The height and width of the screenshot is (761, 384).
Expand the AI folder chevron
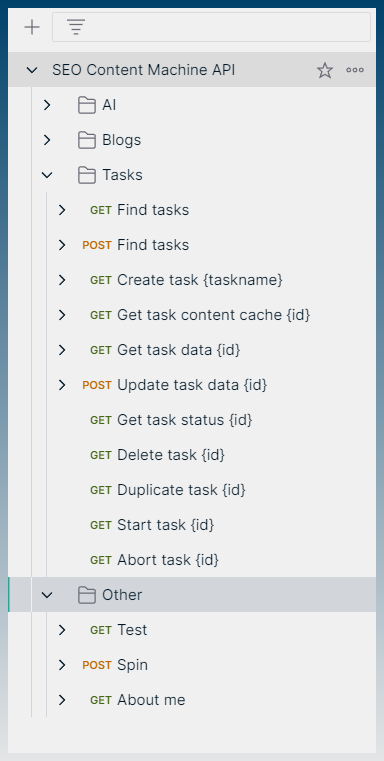point(47,105)
